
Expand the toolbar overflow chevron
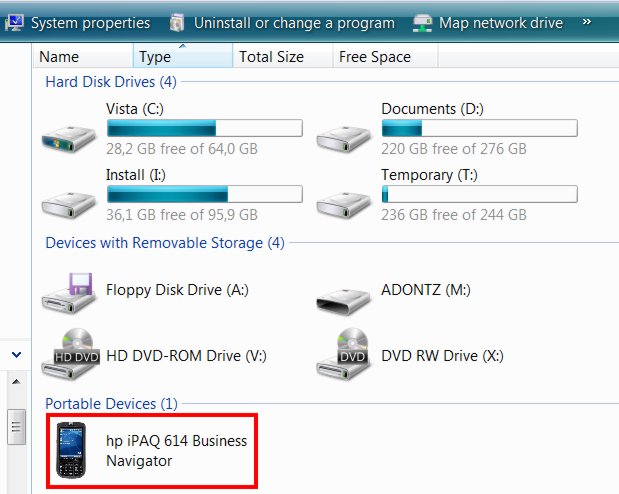tap(587, 22)
